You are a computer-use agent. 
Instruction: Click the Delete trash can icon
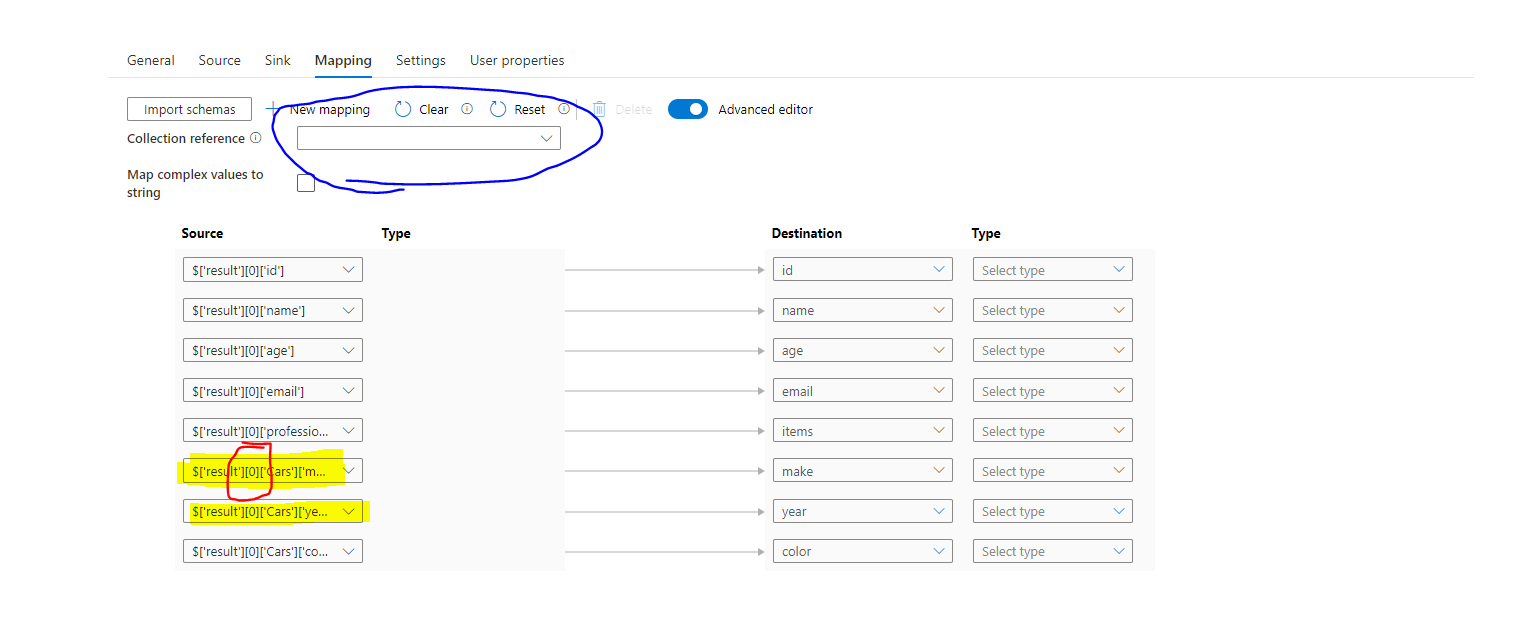599,109
